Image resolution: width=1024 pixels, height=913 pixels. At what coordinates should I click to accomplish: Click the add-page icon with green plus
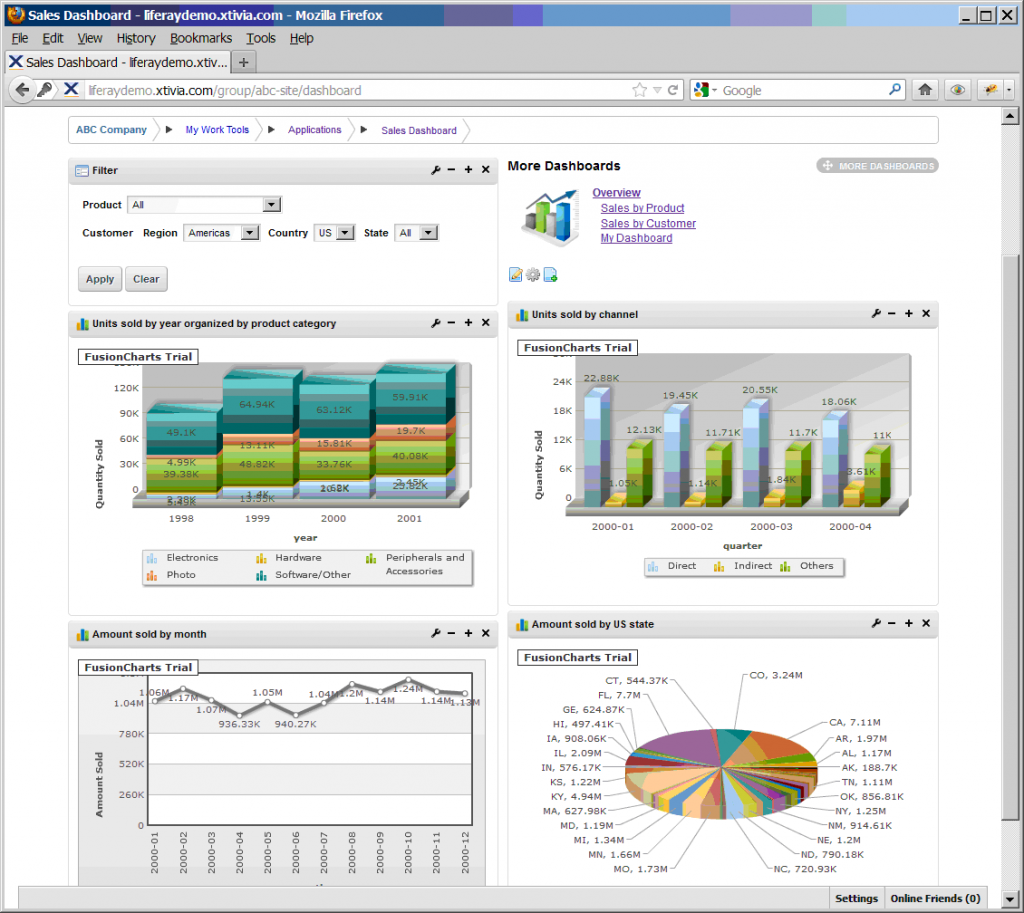click(x=549, y=274)
